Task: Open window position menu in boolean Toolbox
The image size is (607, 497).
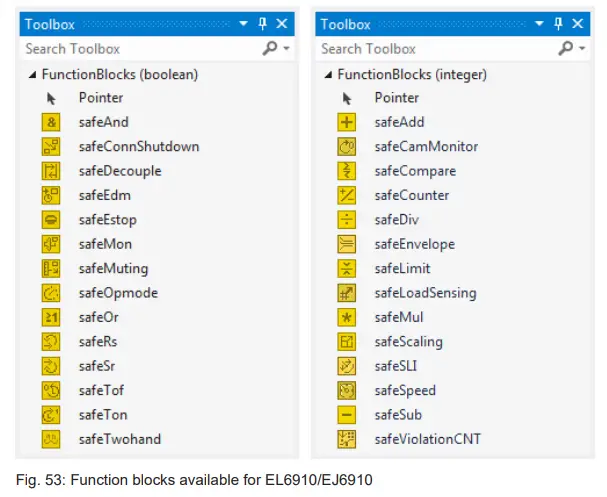Action: (x=243, y=24)
